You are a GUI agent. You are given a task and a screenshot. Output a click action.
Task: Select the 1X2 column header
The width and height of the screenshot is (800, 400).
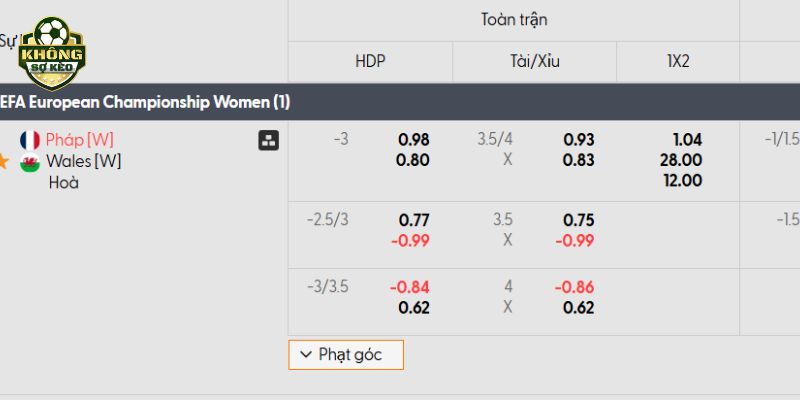pyautogui.click(x=678, y=62)
